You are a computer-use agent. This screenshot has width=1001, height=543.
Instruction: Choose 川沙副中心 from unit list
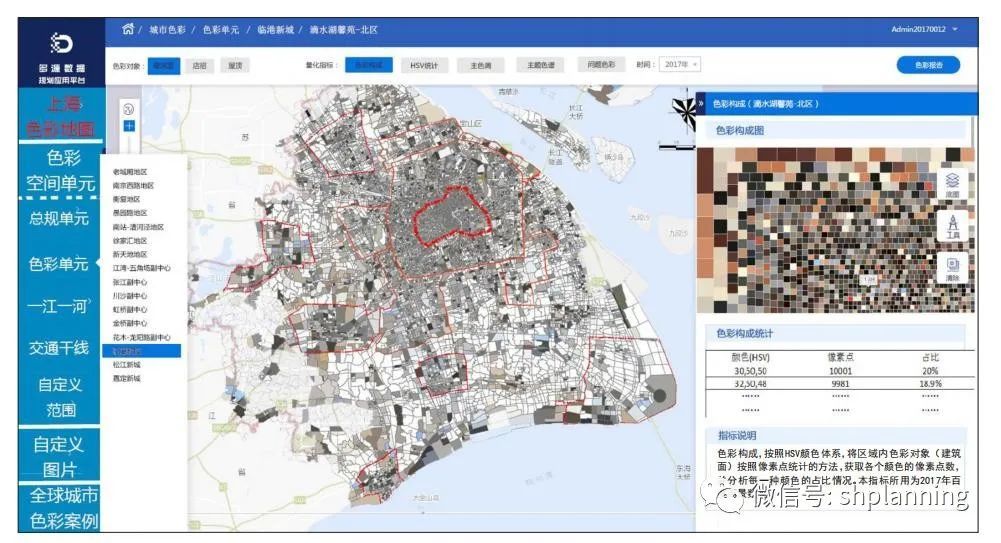coord(130,296)
